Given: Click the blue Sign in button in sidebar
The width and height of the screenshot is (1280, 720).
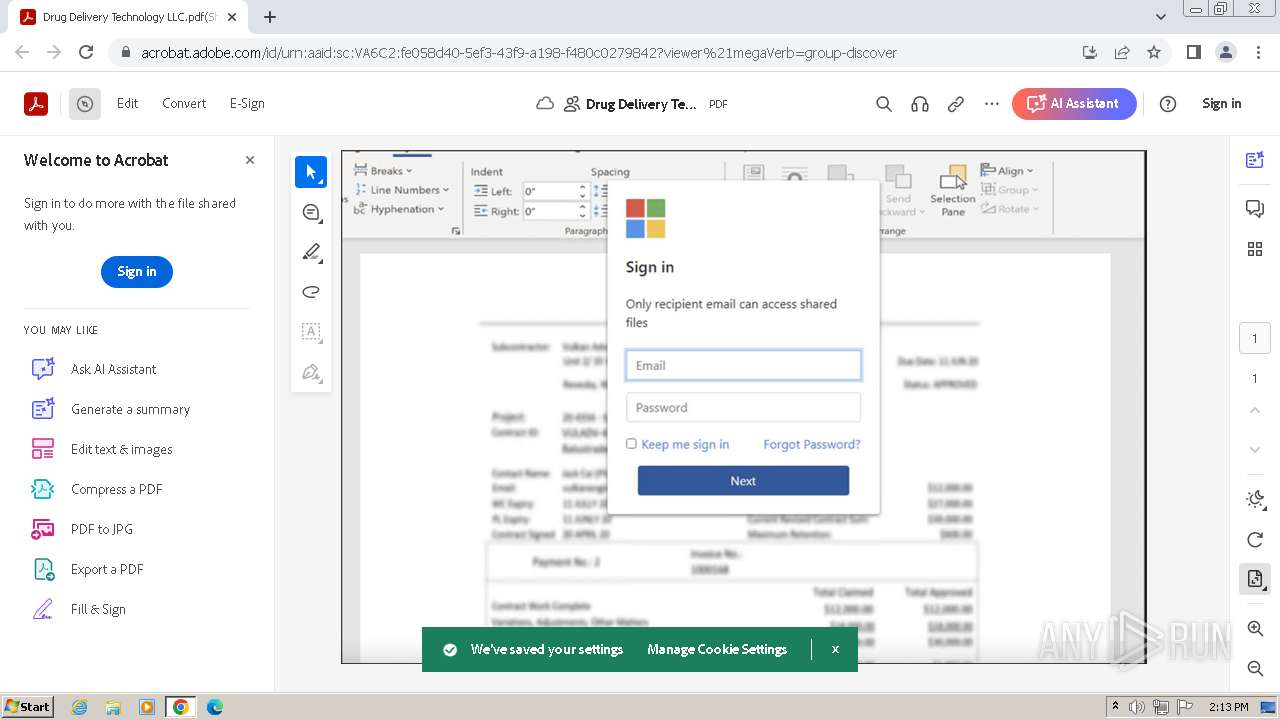Looking at the screenshot, I should tap(137, 272).
